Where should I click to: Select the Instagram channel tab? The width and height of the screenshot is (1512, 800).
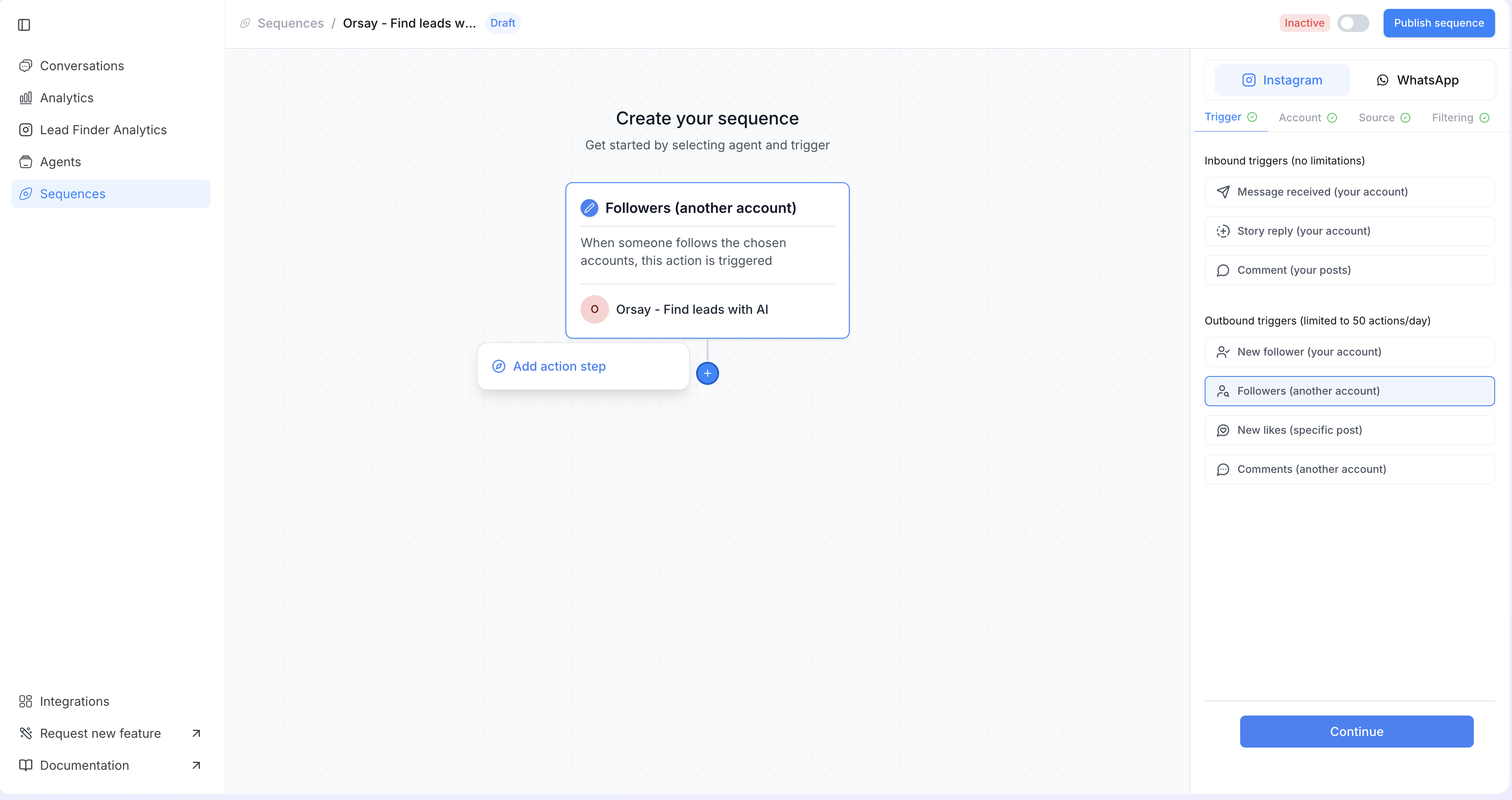(x=1282, y=80)
